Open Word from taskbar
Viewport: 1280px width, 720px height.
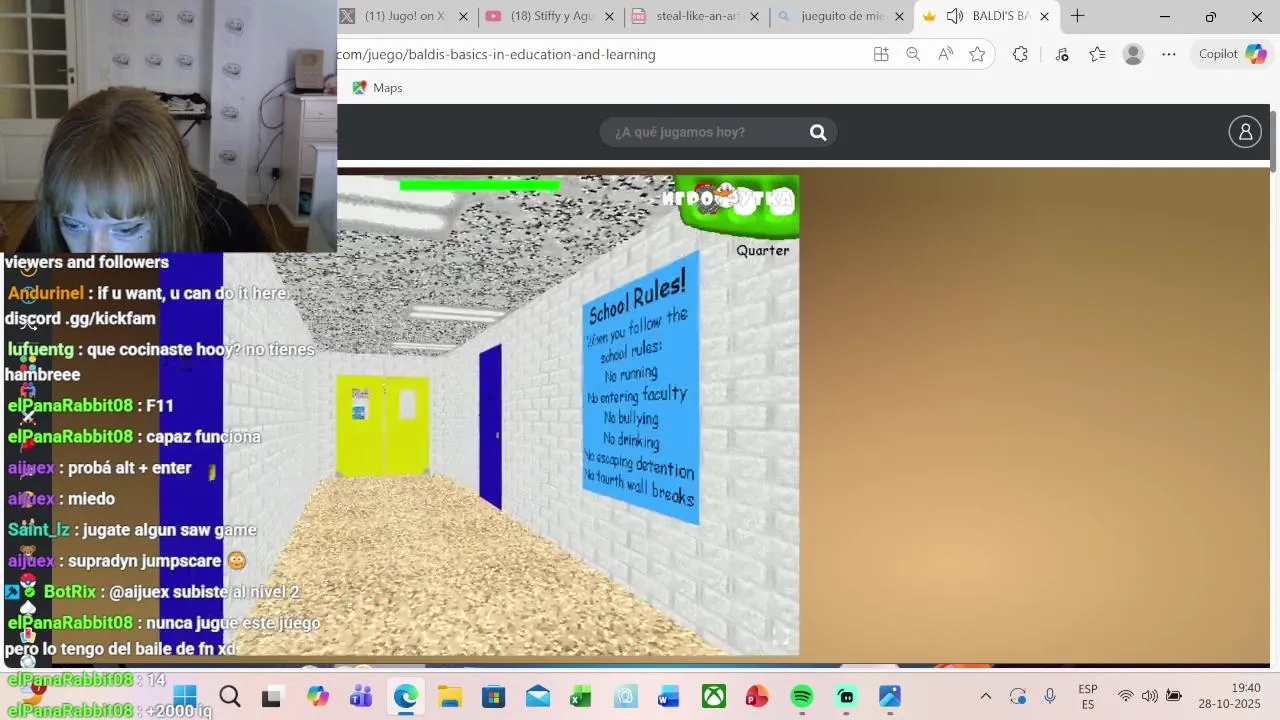668,696
